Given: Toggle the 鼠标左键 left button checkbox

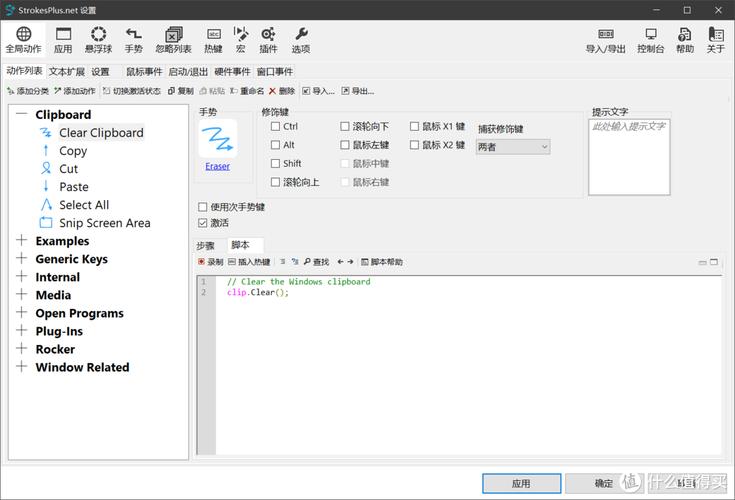Looking at the screenshot, I should point(345,145).
